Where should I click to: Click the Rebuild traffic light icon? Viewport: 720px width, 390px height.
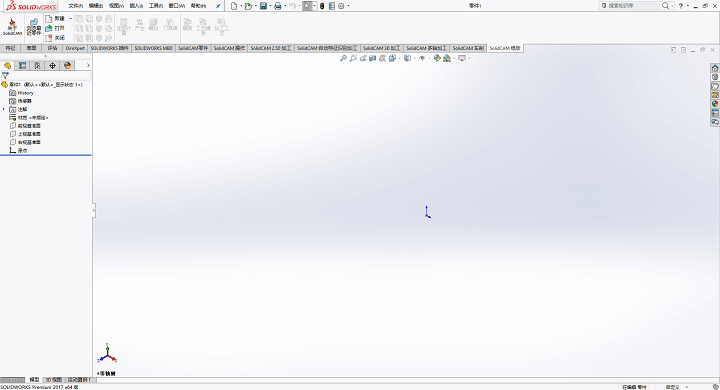(x=322, y=6)
